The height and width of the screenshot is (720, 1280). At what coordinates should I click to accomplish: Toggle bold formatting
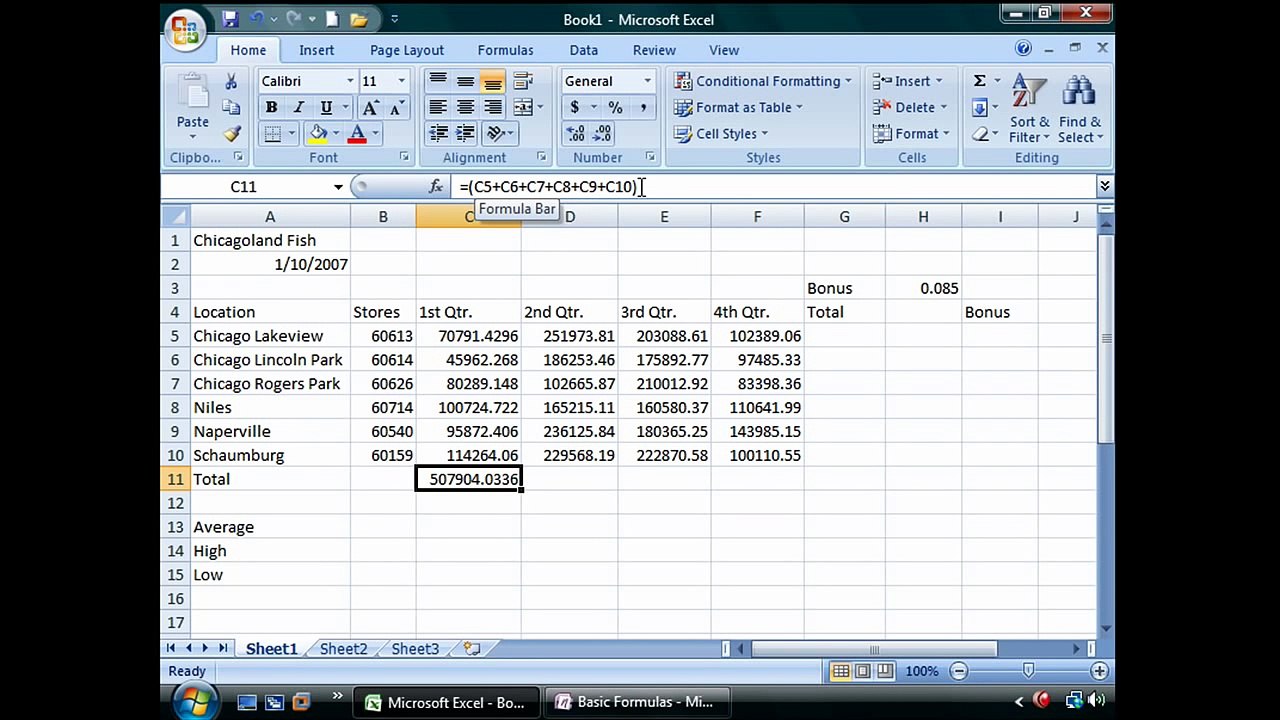[271, 108]
